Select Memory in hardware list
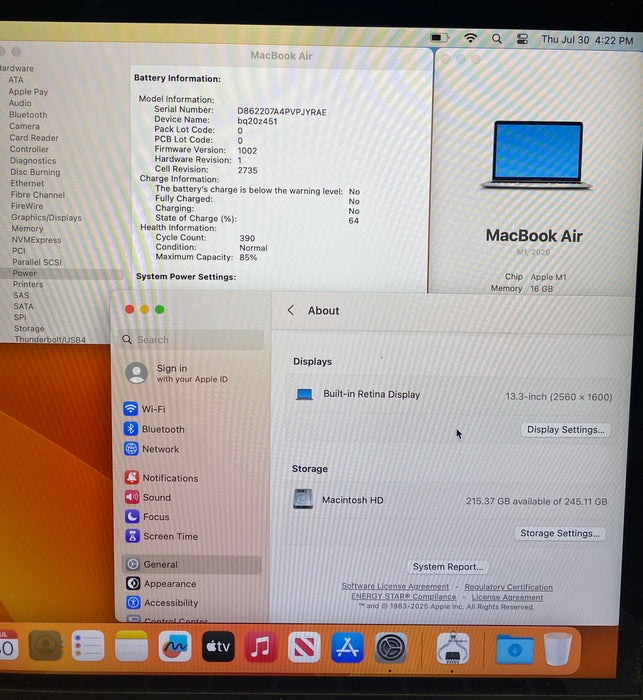Screen dimensions: 643x700 coord(27,229)
